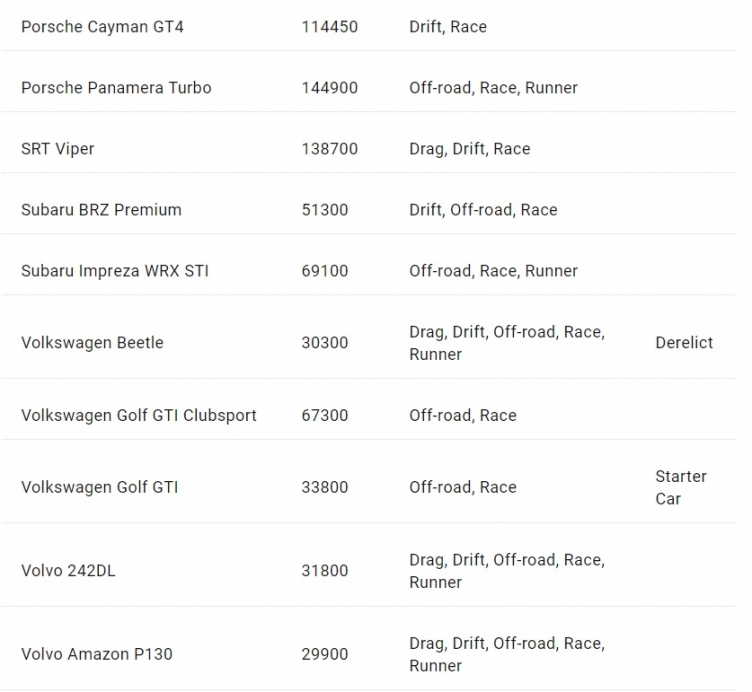The width and height of the screenshot is (752, 692).
Task: Click the Volkswagen Beetle car name
Action: [x=92, y=343]
